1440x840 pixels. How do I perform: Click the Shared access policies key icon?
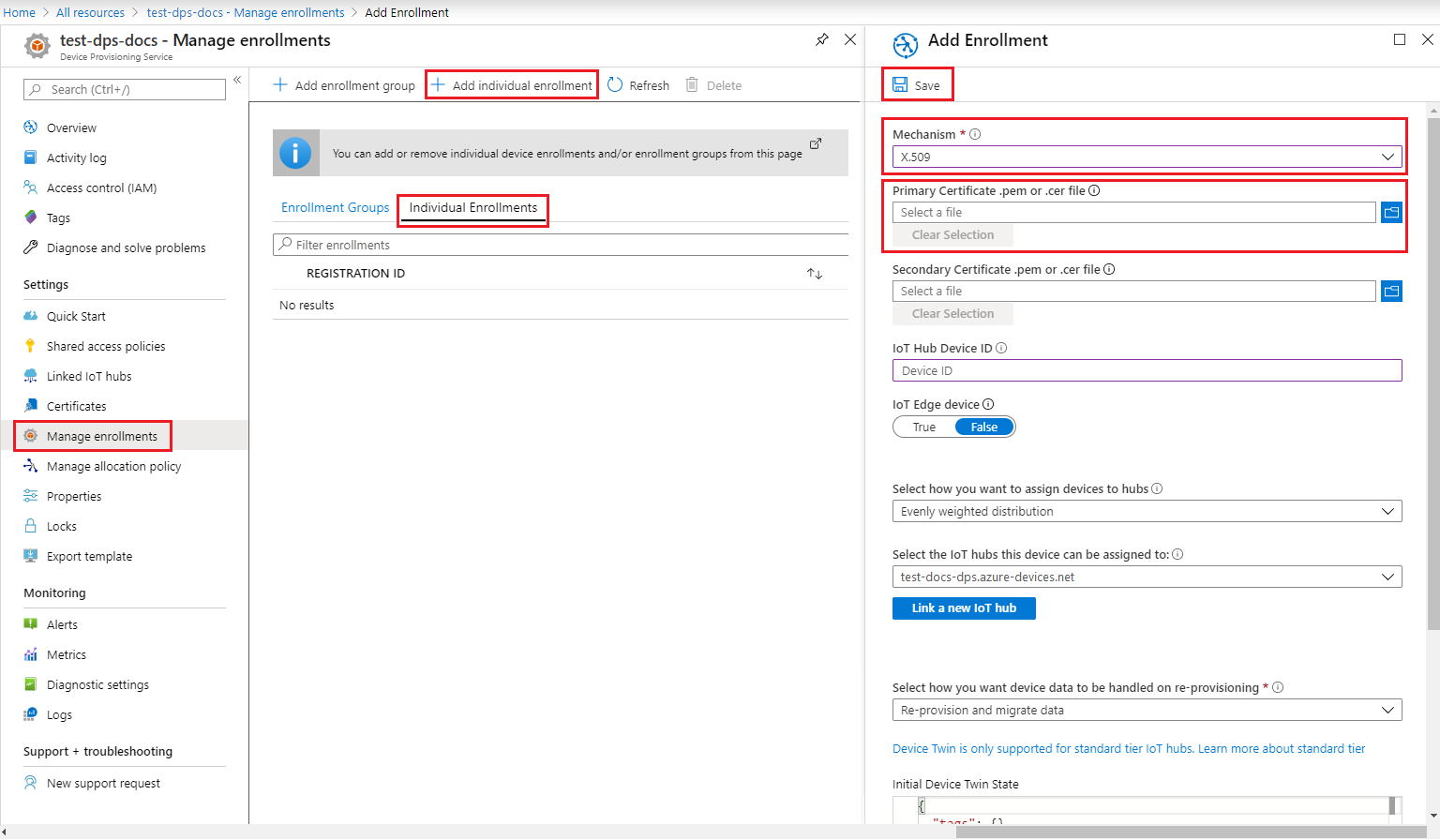(30, 346)
